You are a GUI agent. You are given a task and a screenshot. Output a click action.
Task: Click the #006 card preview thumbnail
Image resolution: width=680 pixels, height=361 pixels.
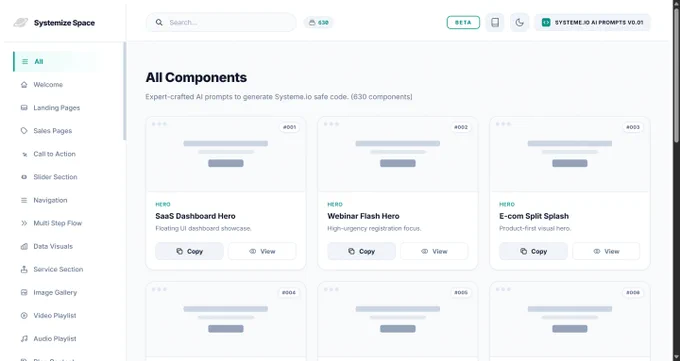[570, 320]
